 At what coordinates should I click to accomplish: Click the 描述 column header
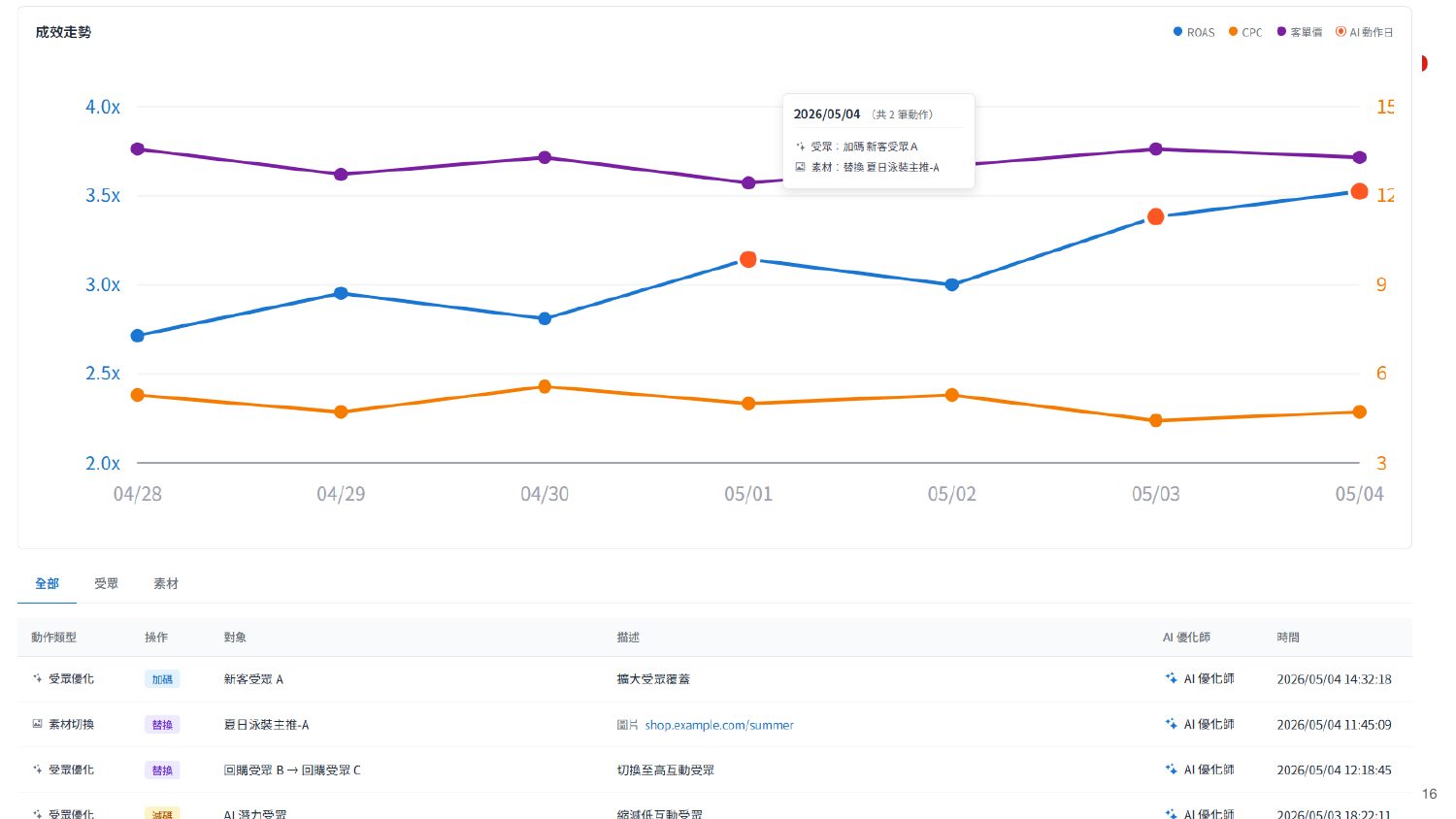(x=628, y=638)
